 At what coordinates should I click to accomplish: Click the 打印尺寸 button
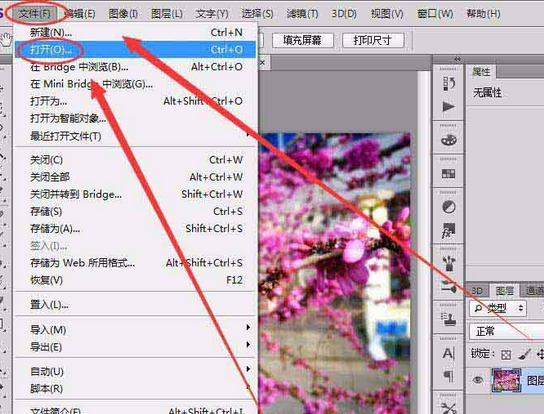coord(373,40)
